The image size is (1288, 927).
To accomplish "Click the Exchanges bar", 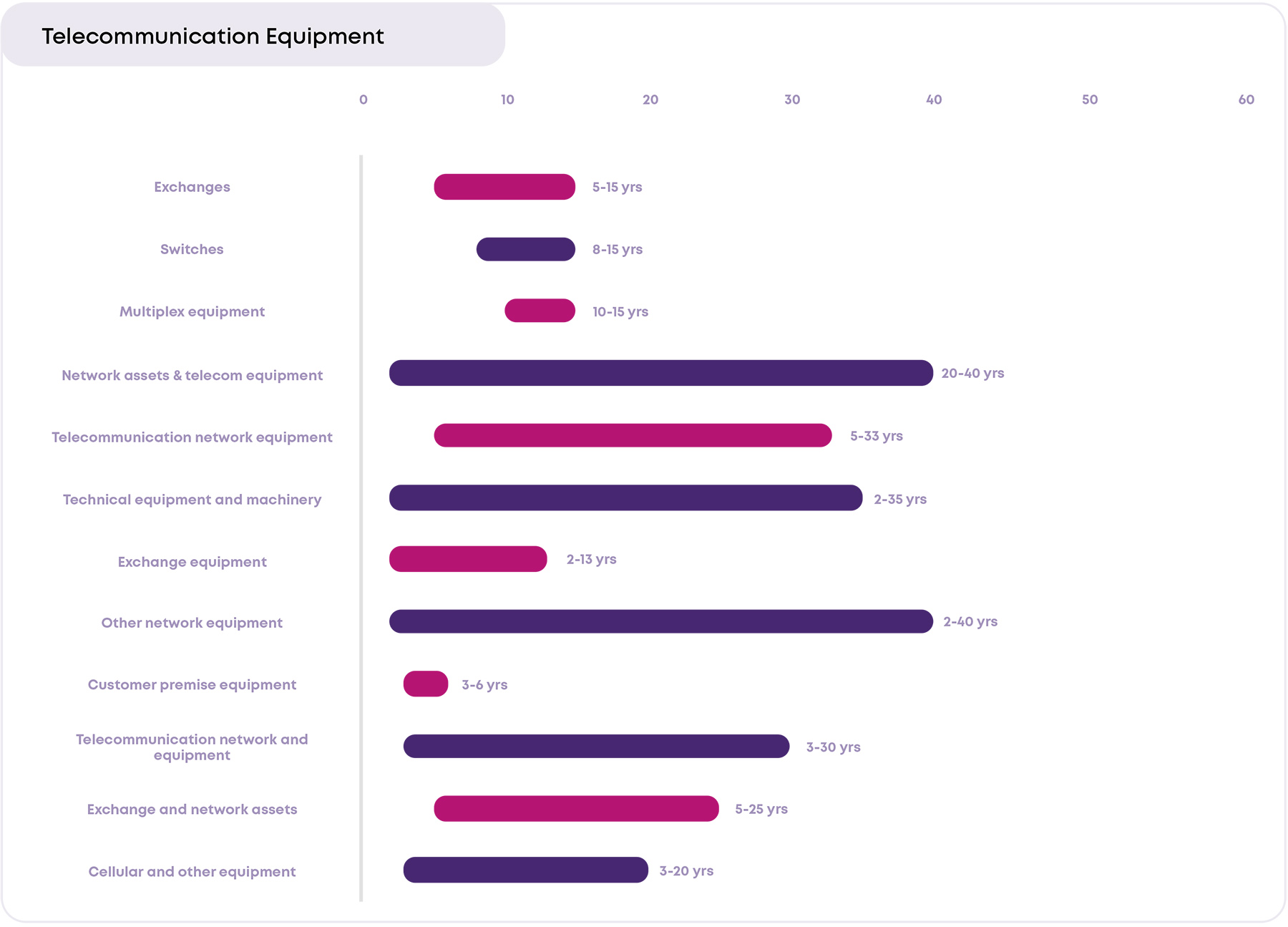I will point(504,187).
